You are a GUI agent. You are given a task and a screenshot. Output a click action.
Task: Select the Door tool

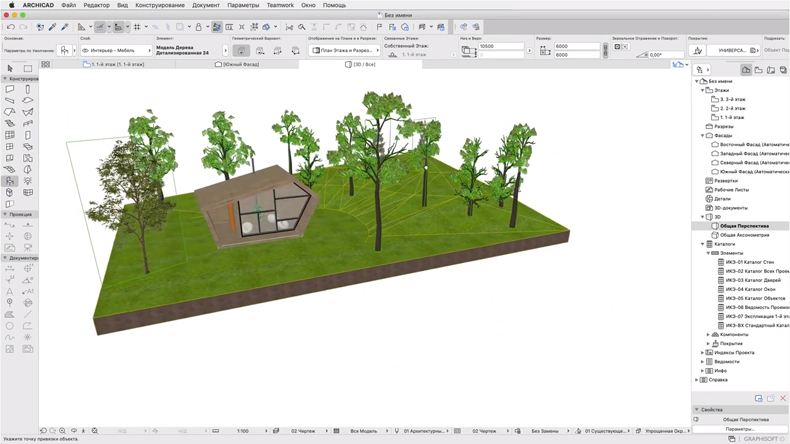(x=28, y=135)
